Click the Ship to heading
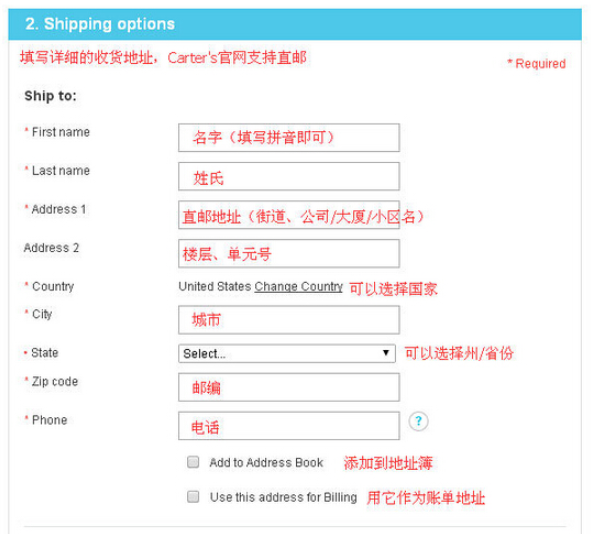This screenshot has width=591, height=534. pyautogui.click(x=51, y=96)
